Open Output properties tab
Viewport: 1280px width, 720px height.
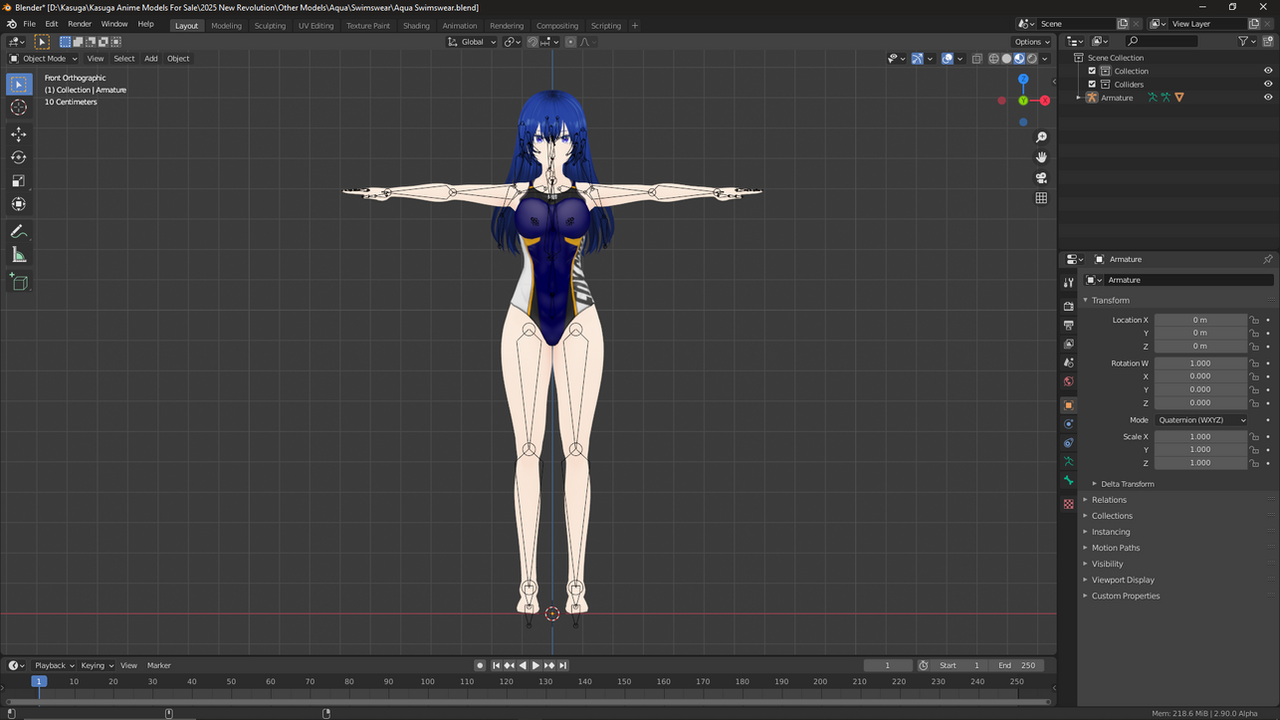pyautogui.click(x=1069, y=325)
